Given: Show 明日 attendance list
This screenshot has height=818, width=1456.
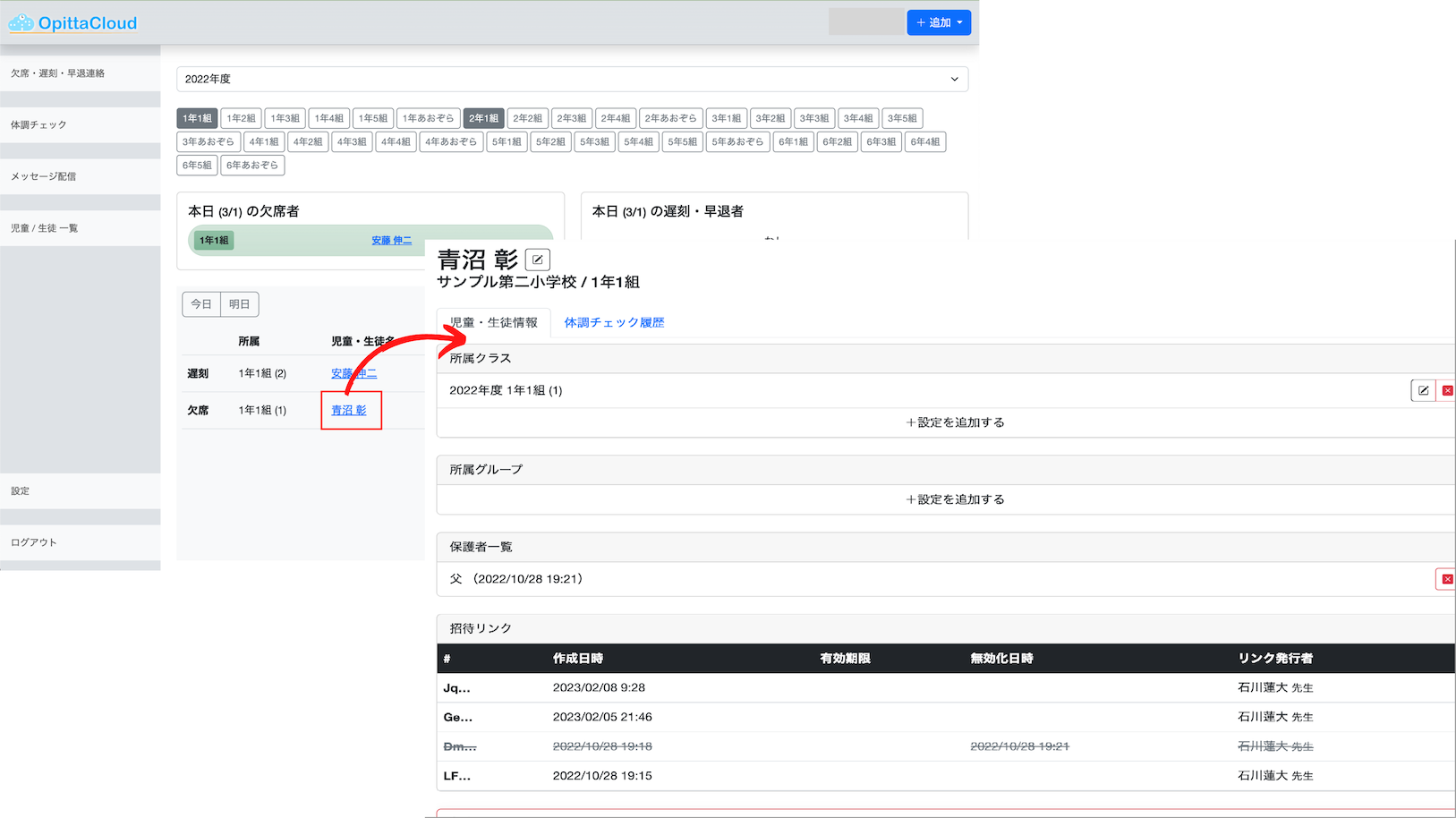Looking at the screenshot, I should click(x=239, y=304).
